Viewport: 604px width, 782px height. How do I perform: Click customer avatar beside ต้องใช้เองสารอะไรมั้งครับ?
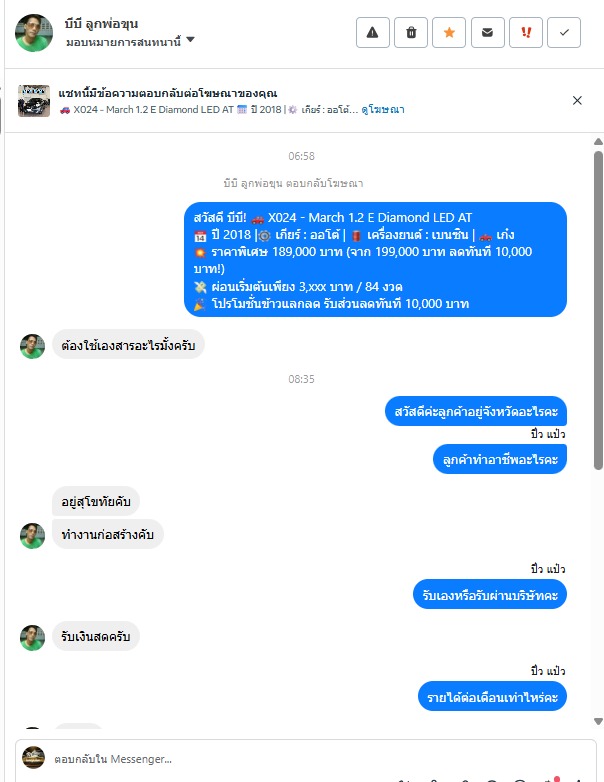(32, 347)
